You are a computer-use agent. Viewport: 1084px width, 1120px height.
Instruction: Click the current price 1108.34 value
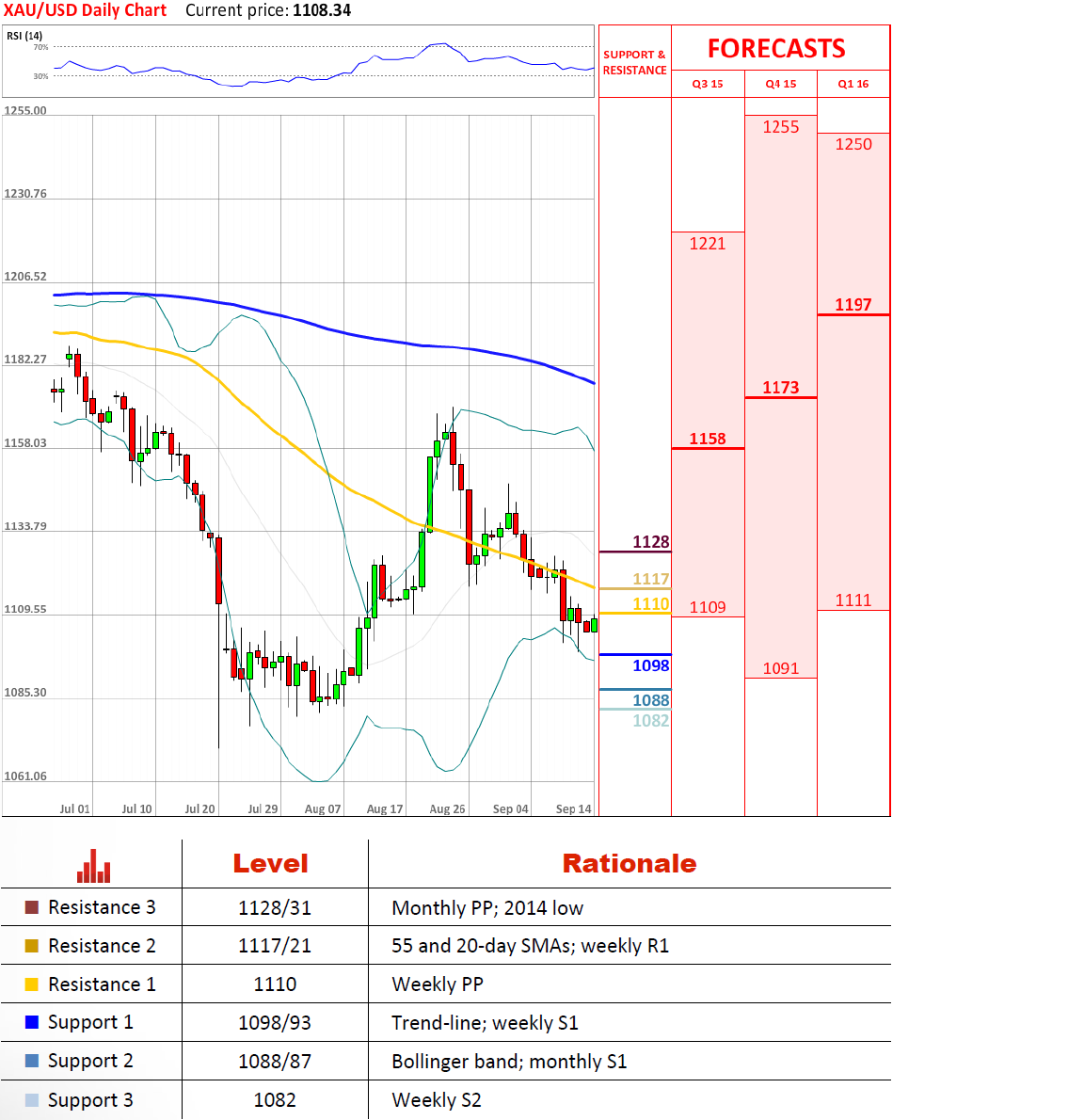(322, 10)
